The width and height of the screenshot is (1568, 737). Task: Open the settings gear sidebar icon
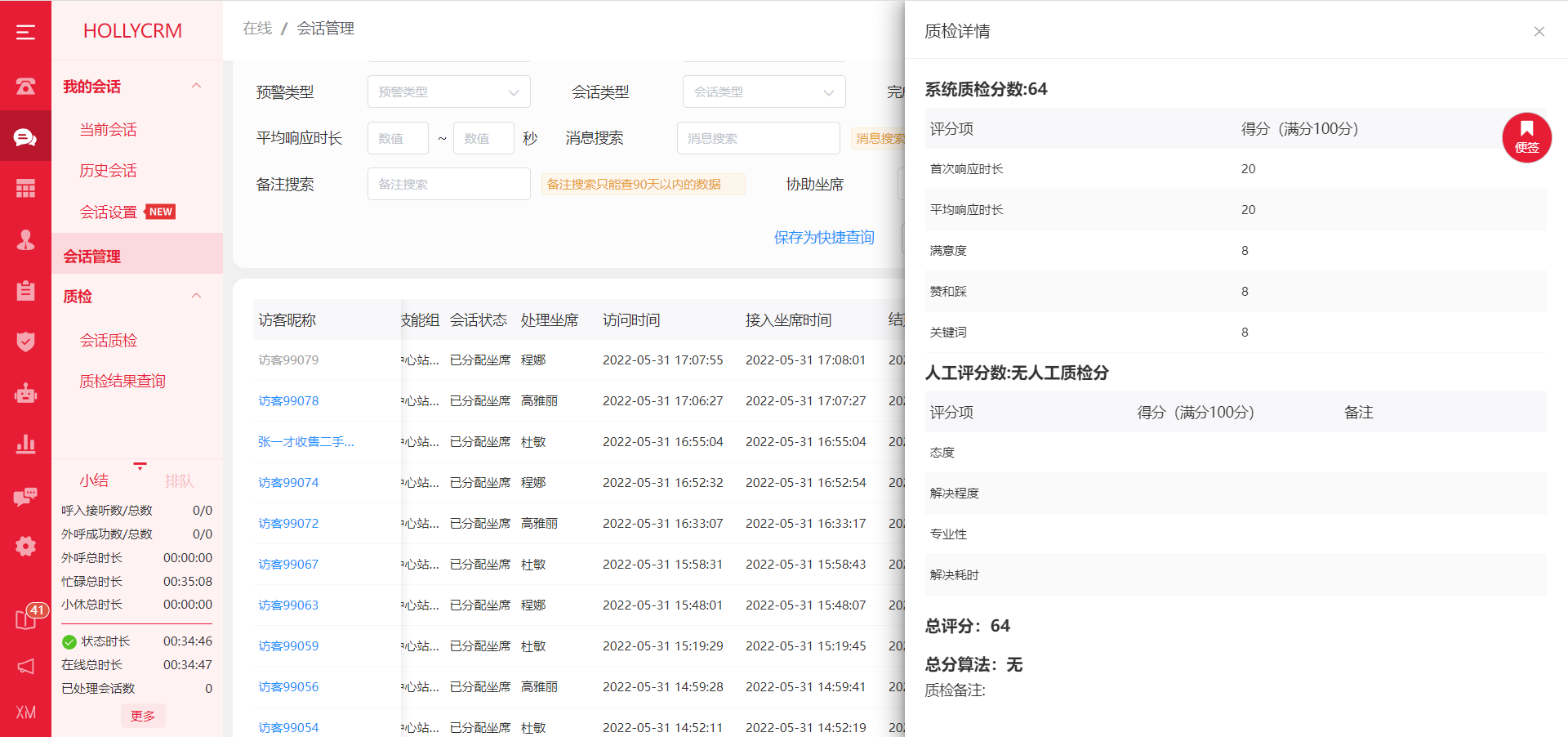click(25, 546)
